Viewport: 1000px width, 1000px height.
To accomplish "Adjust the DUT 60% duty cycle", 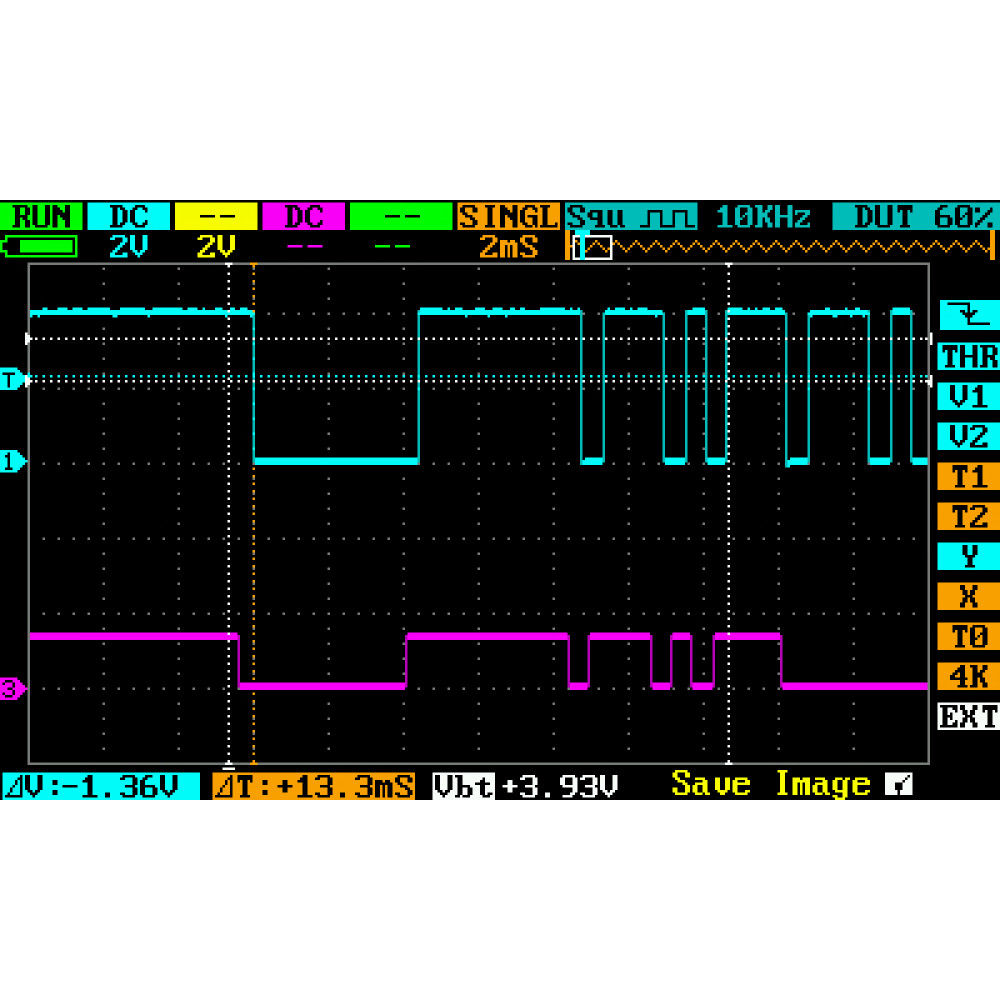I will pyautogui.click(x=914, y=217).
